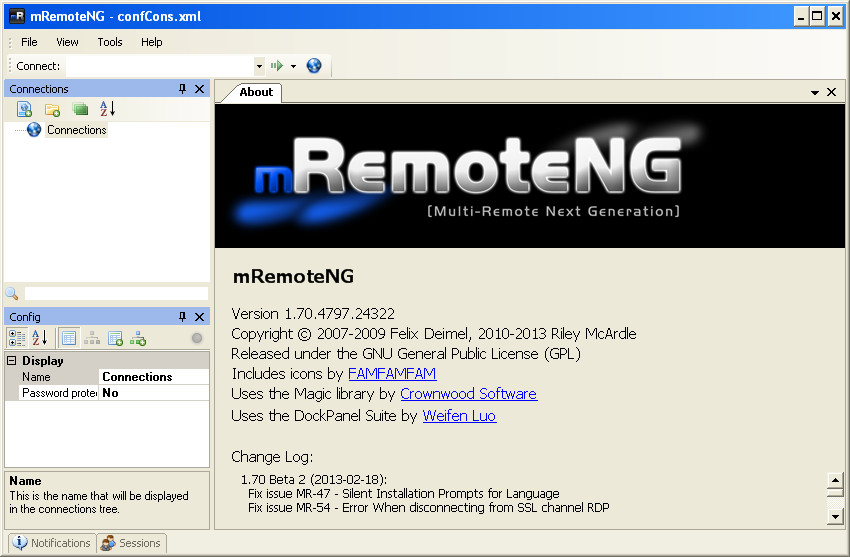Click the New Folder icon
Image resolution: width=850 pixels, height=557 pixels.
tap(53, 109)
